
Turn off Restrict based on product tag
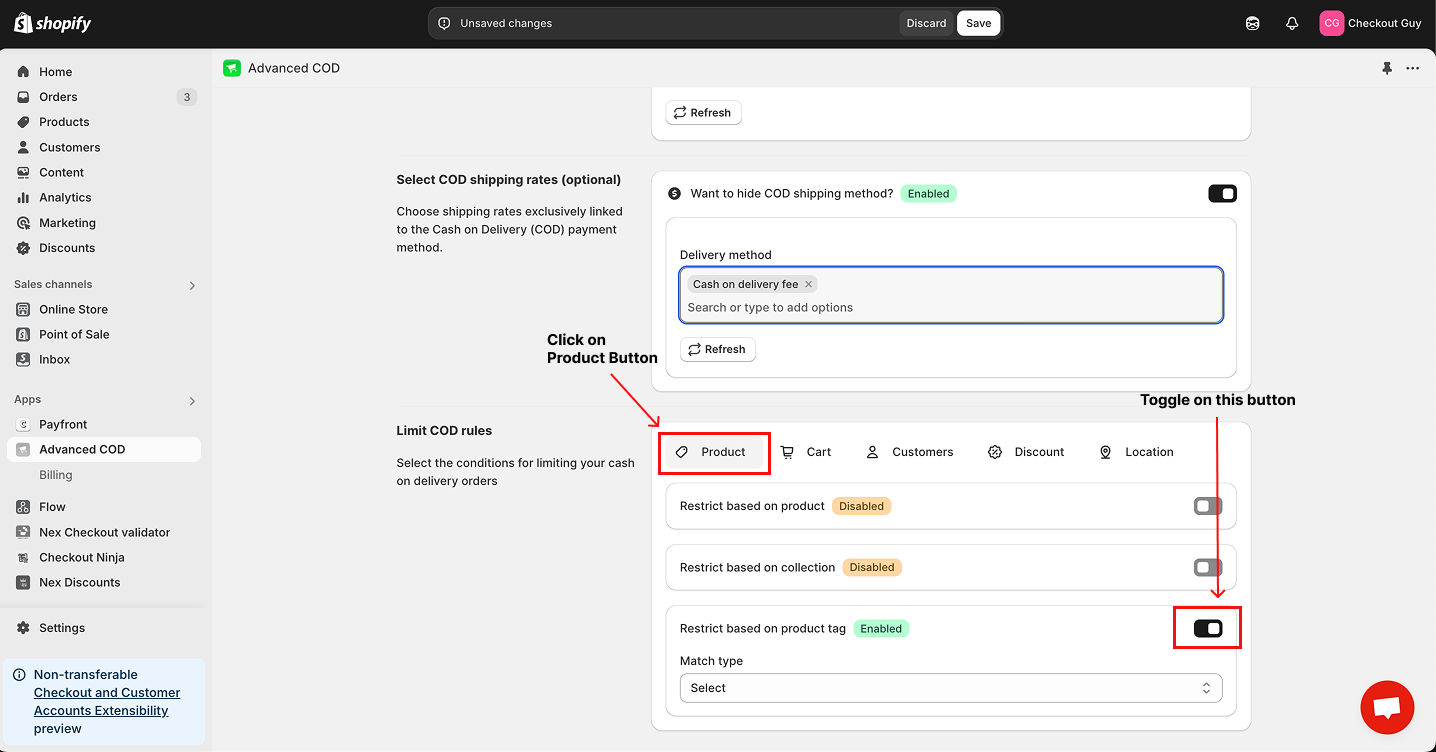(x=1207, y=628)
